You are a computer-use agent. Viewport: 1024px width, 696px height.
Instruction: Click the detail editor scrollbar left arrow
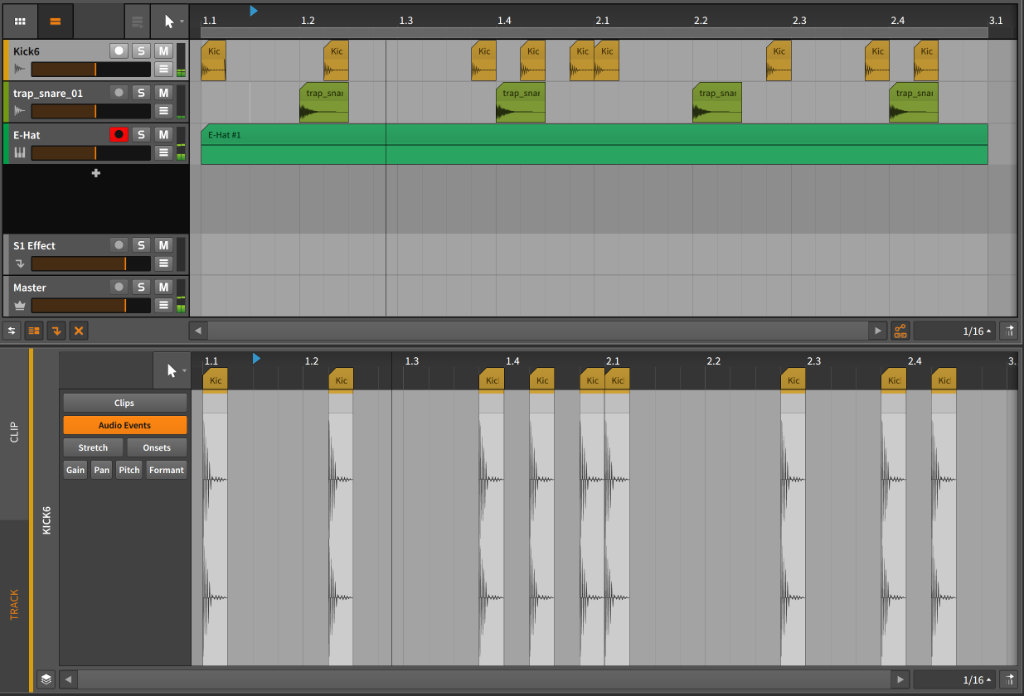pos(68,680)
